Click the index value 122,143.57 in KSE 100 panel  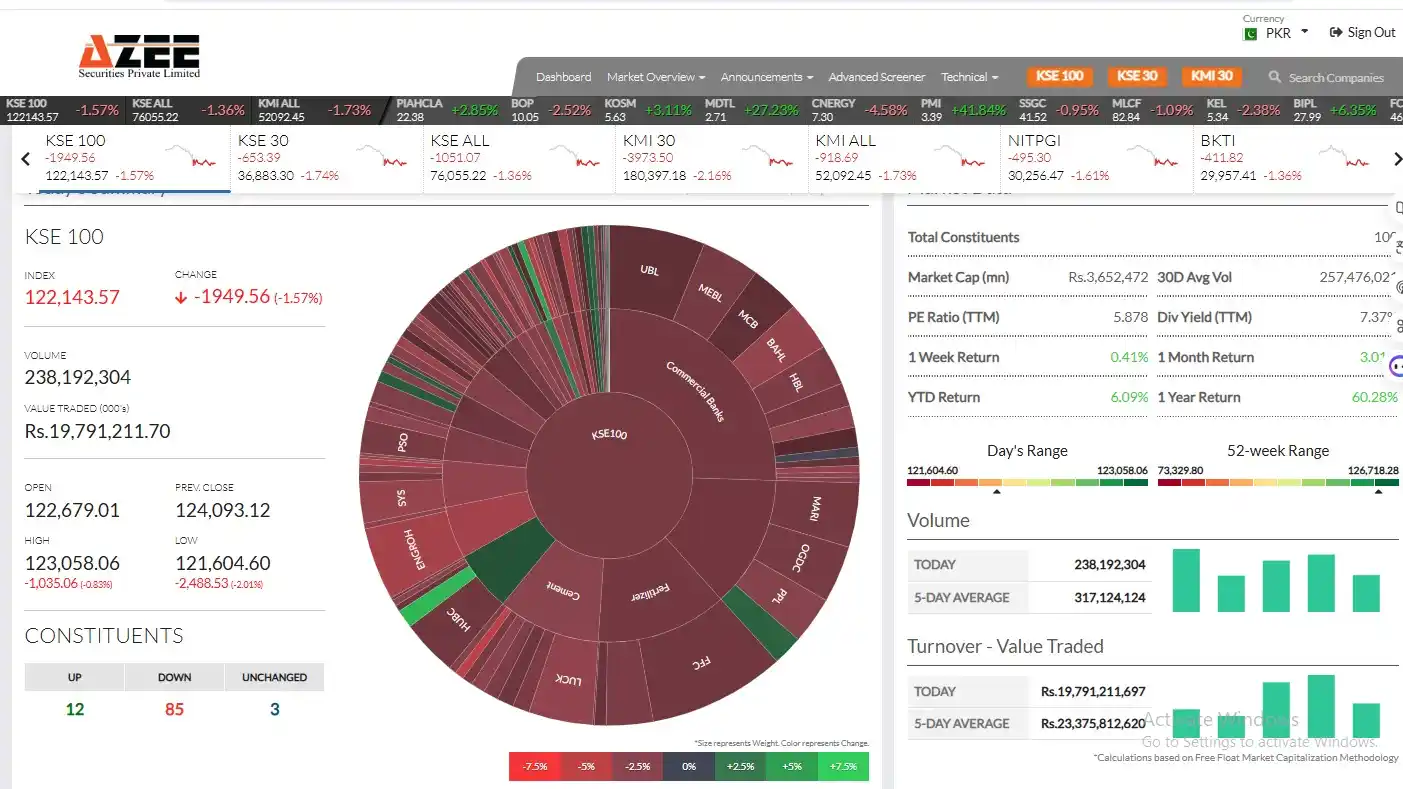pyautogui.click(x=72, y=297)
